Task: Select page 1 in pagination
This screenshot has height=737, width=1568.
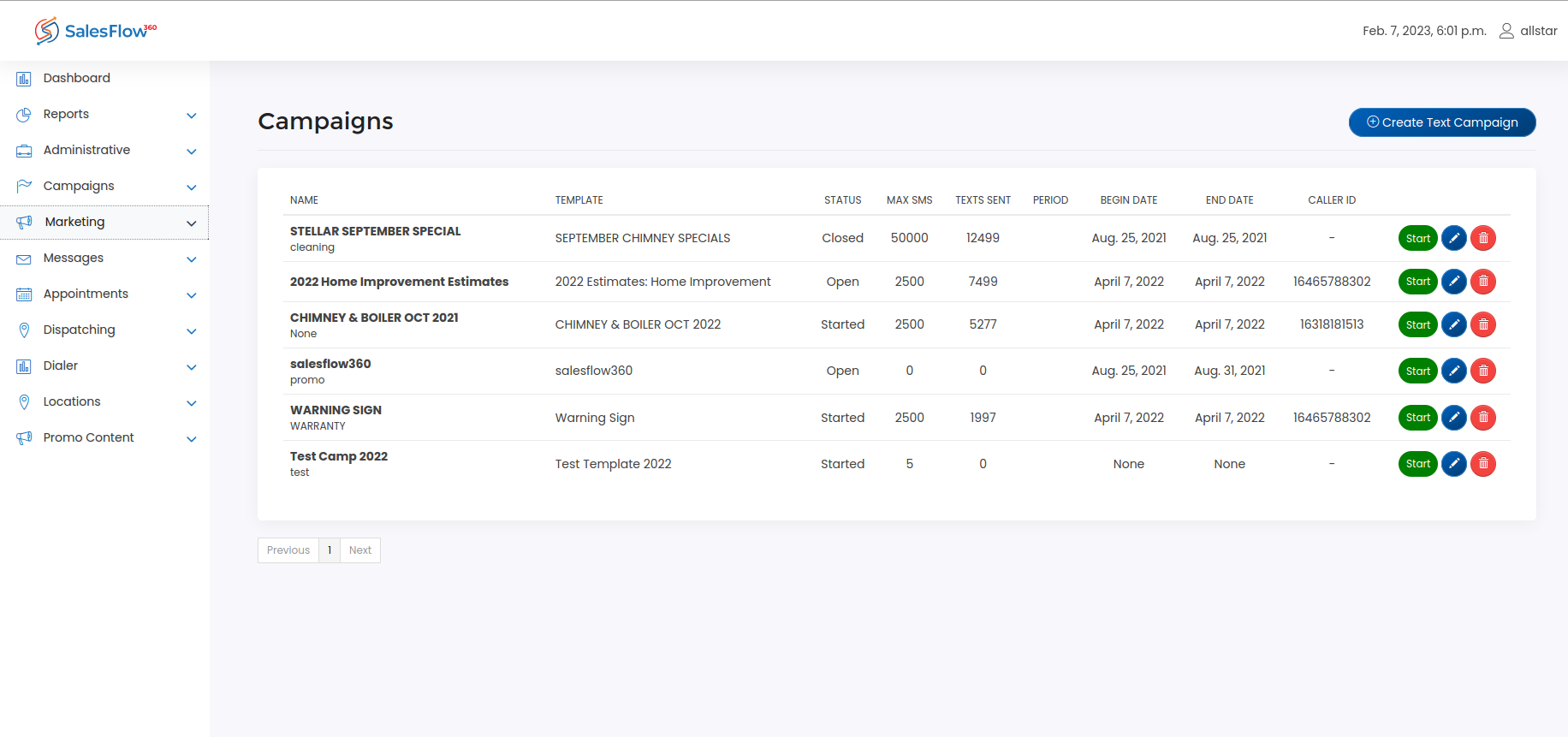Action: pyautogui.click(x=330, y=550)
